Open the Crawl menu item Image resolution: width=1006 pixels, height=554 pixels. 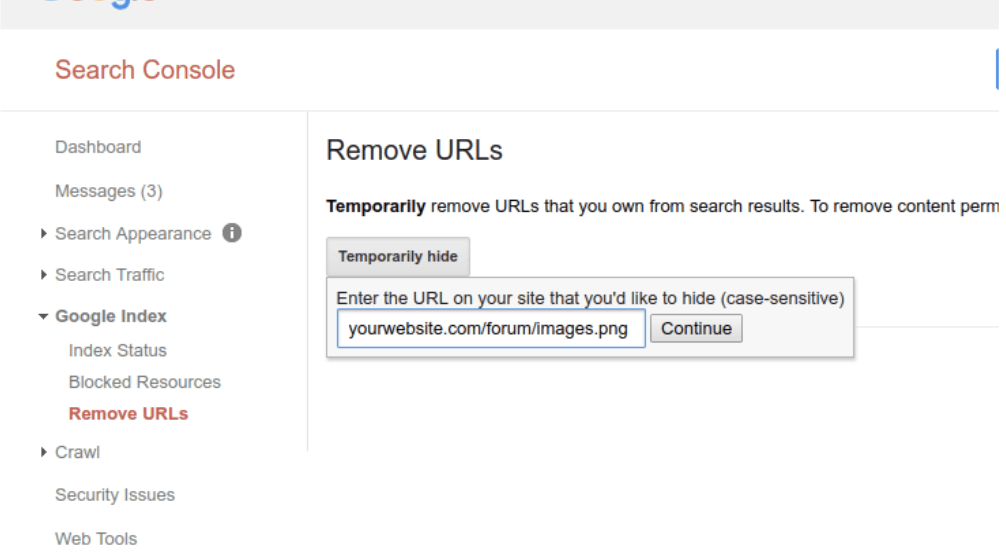point(78,453)
